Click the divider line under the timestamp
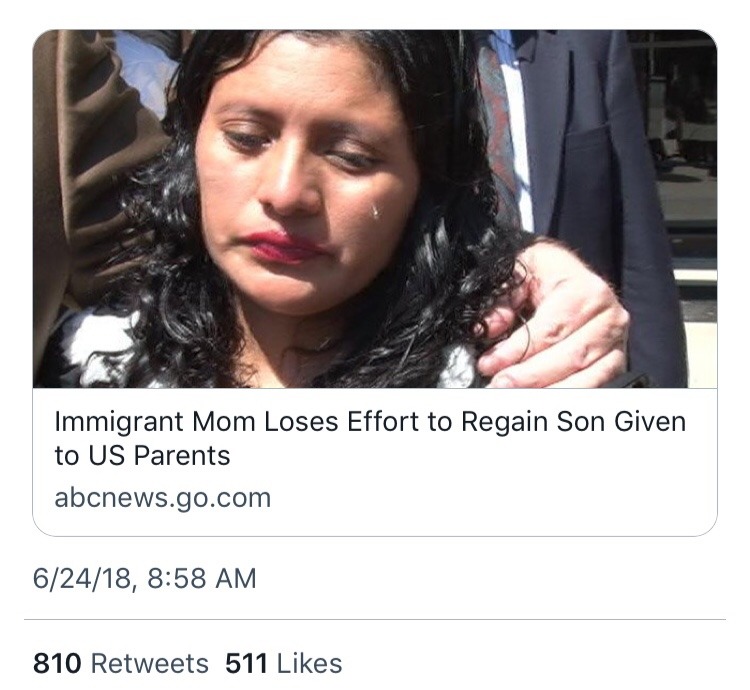750x690 pixels. (375, 619)
